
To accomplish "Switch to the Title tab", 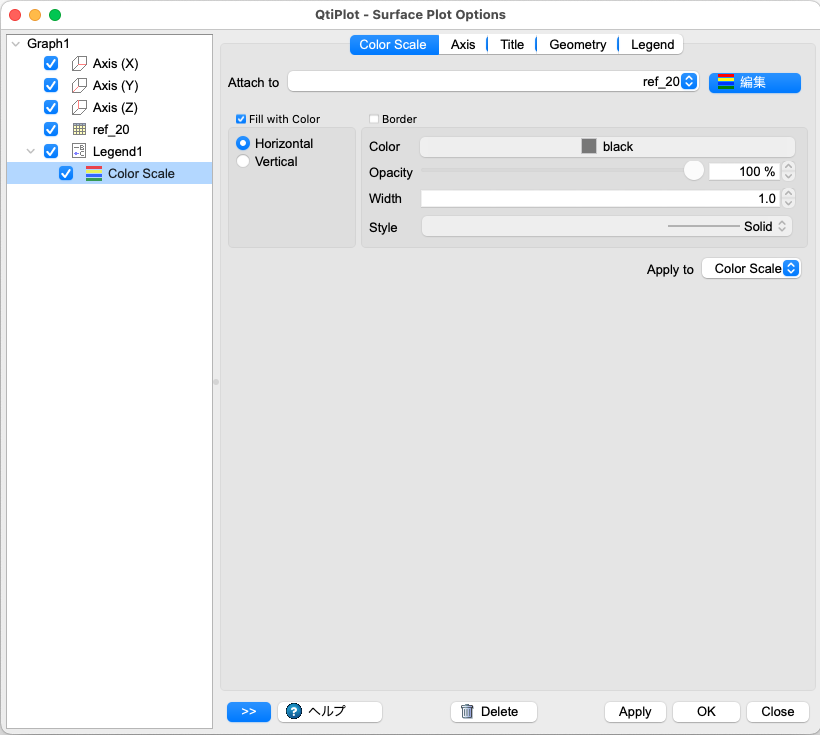I will coord(512,44).
